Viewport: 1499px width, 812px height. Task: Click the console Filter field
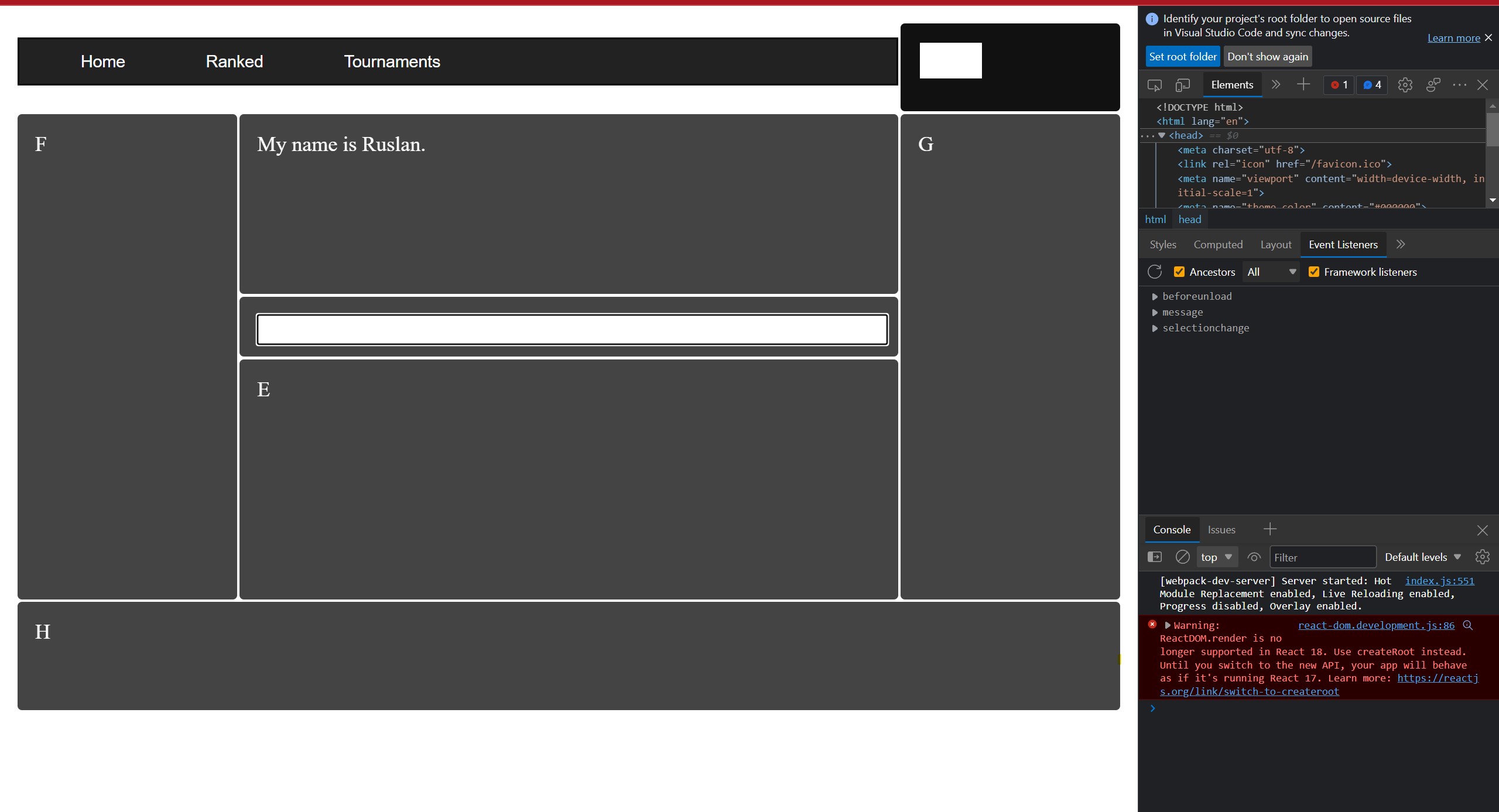click(1322, 557)
